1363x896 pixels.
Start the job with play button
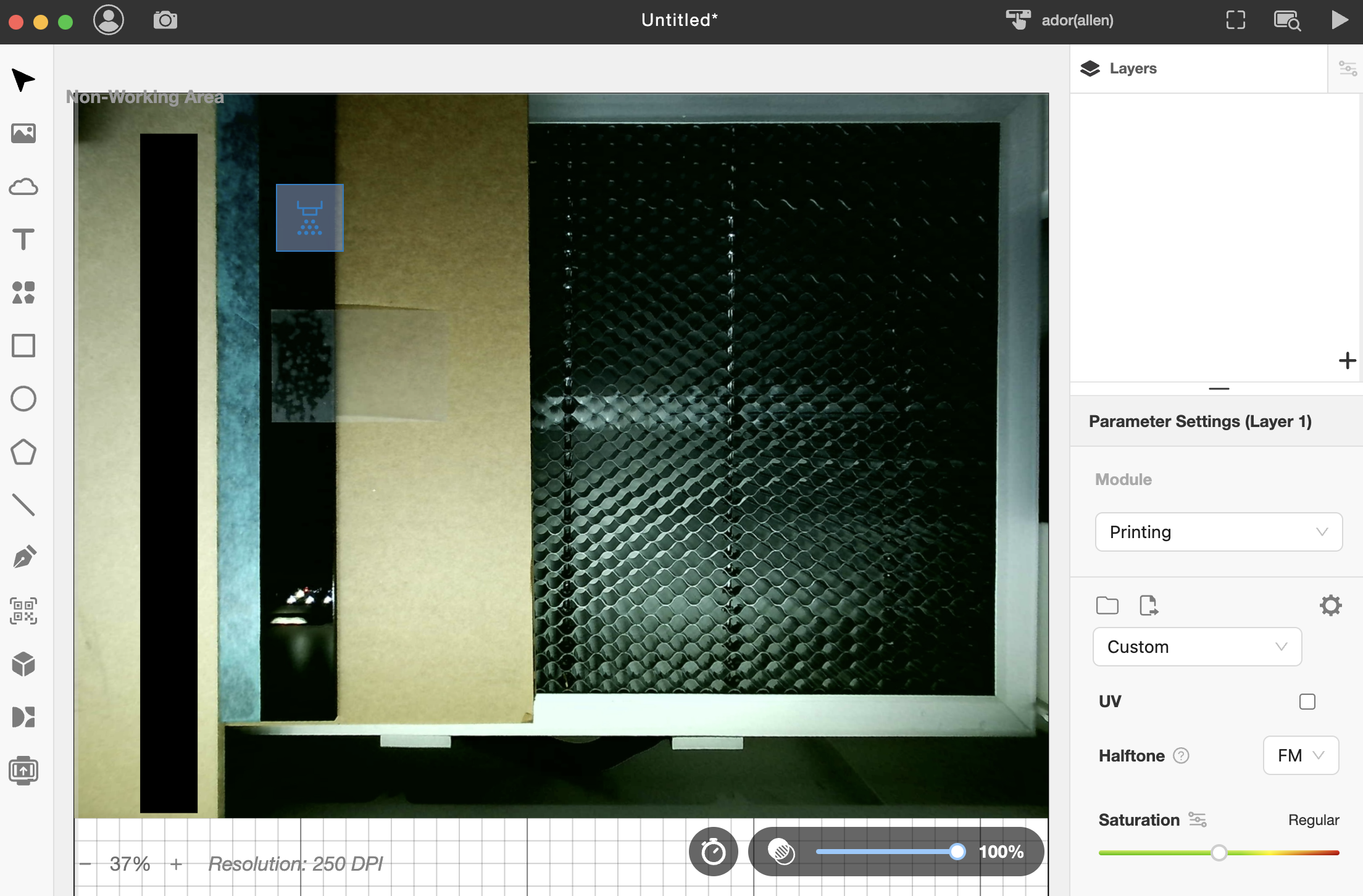[1339, 20]
